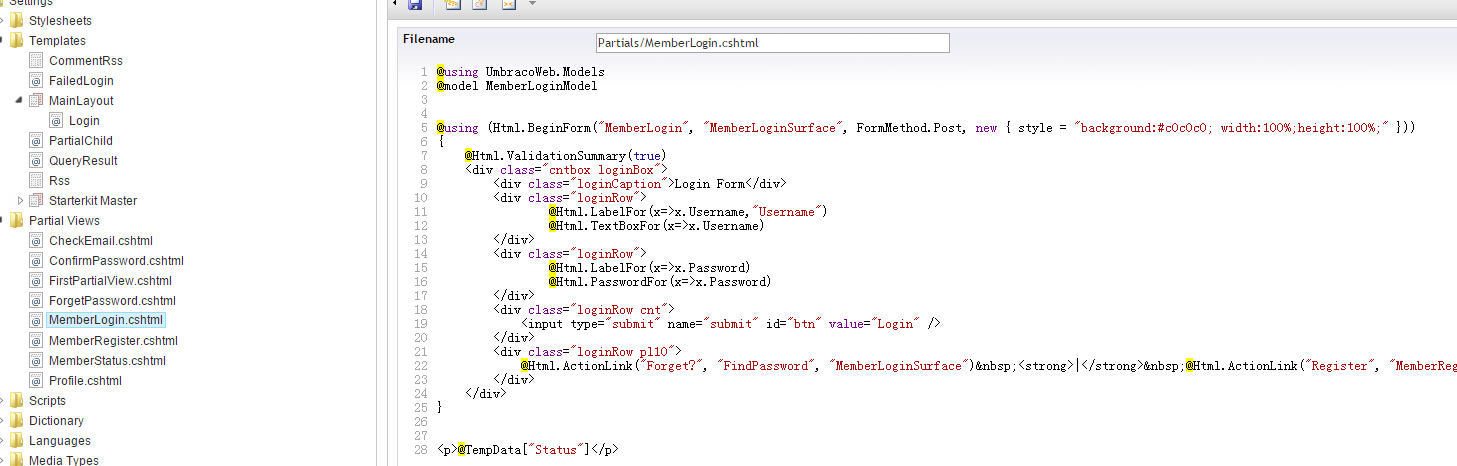Click the insert macro toolbar icon
1457x466 pixels.
pos(508,4)
